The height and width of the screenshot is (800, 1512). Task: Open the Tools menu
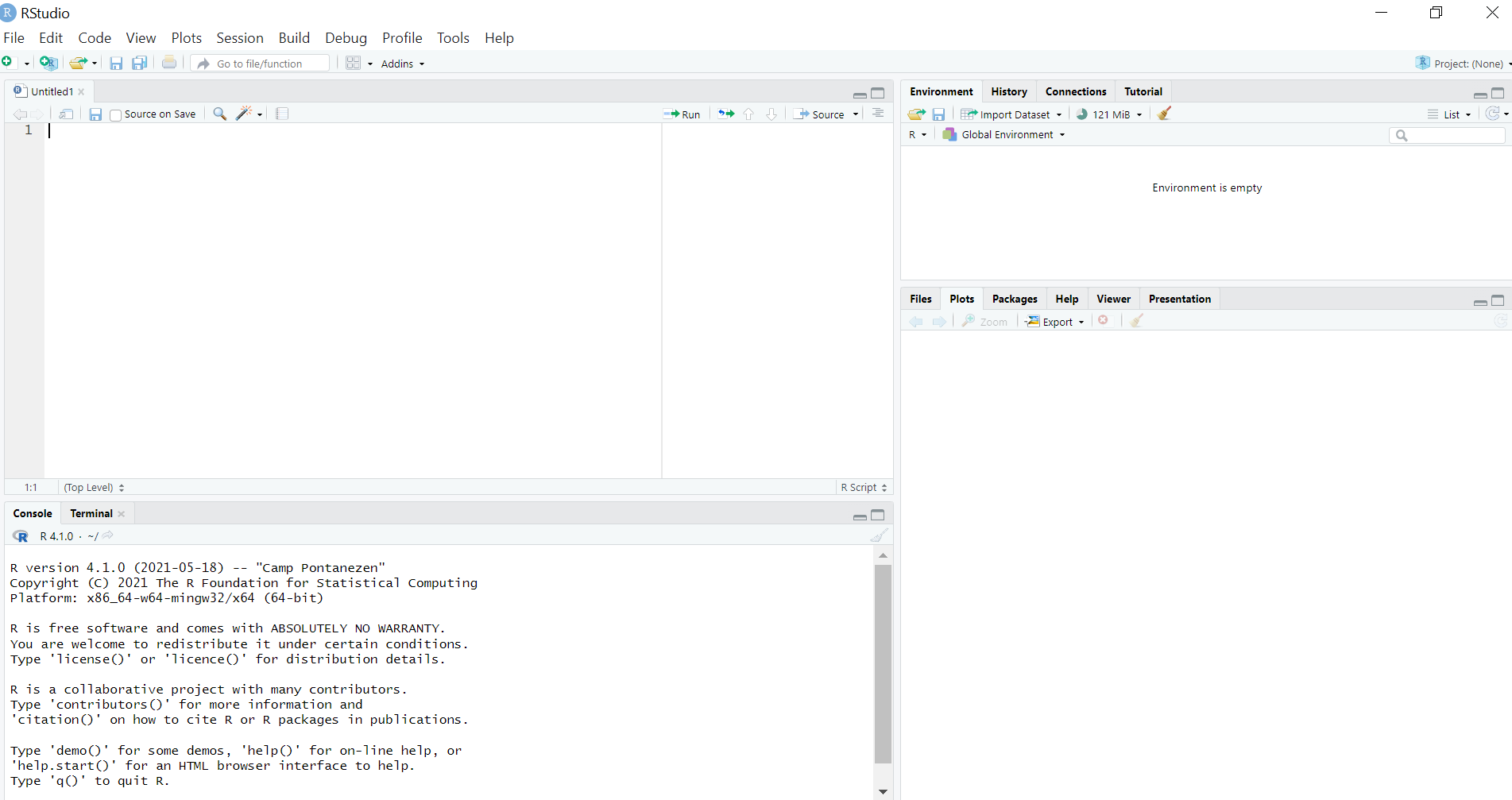tap(453, 38)
